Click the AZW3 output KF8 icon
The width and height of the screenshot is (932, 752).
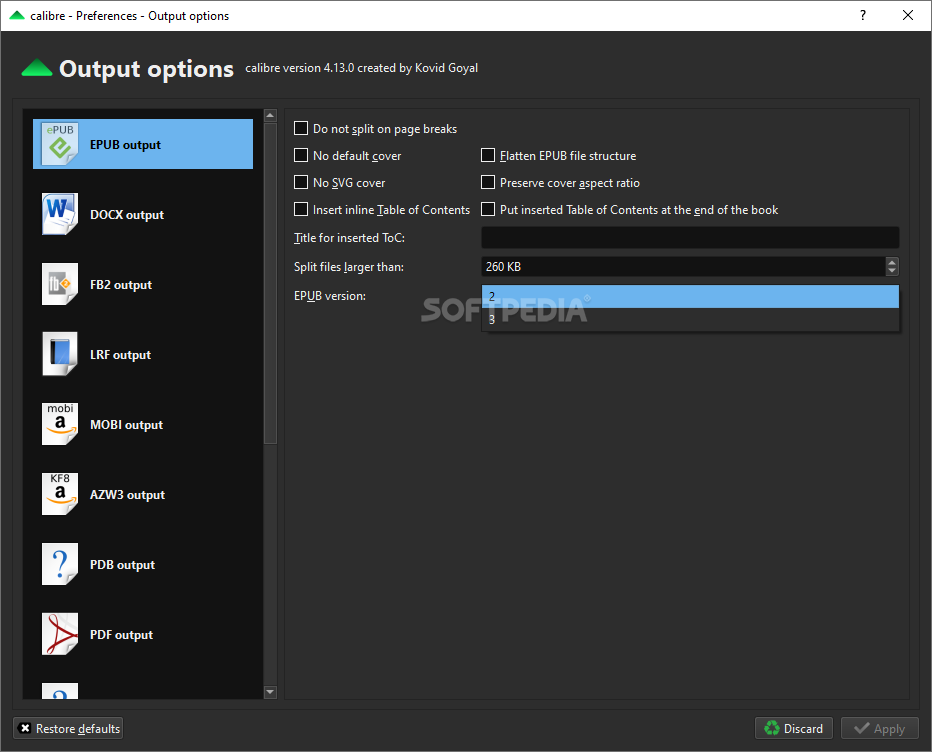pyautogui.click(x=60, y=494)
